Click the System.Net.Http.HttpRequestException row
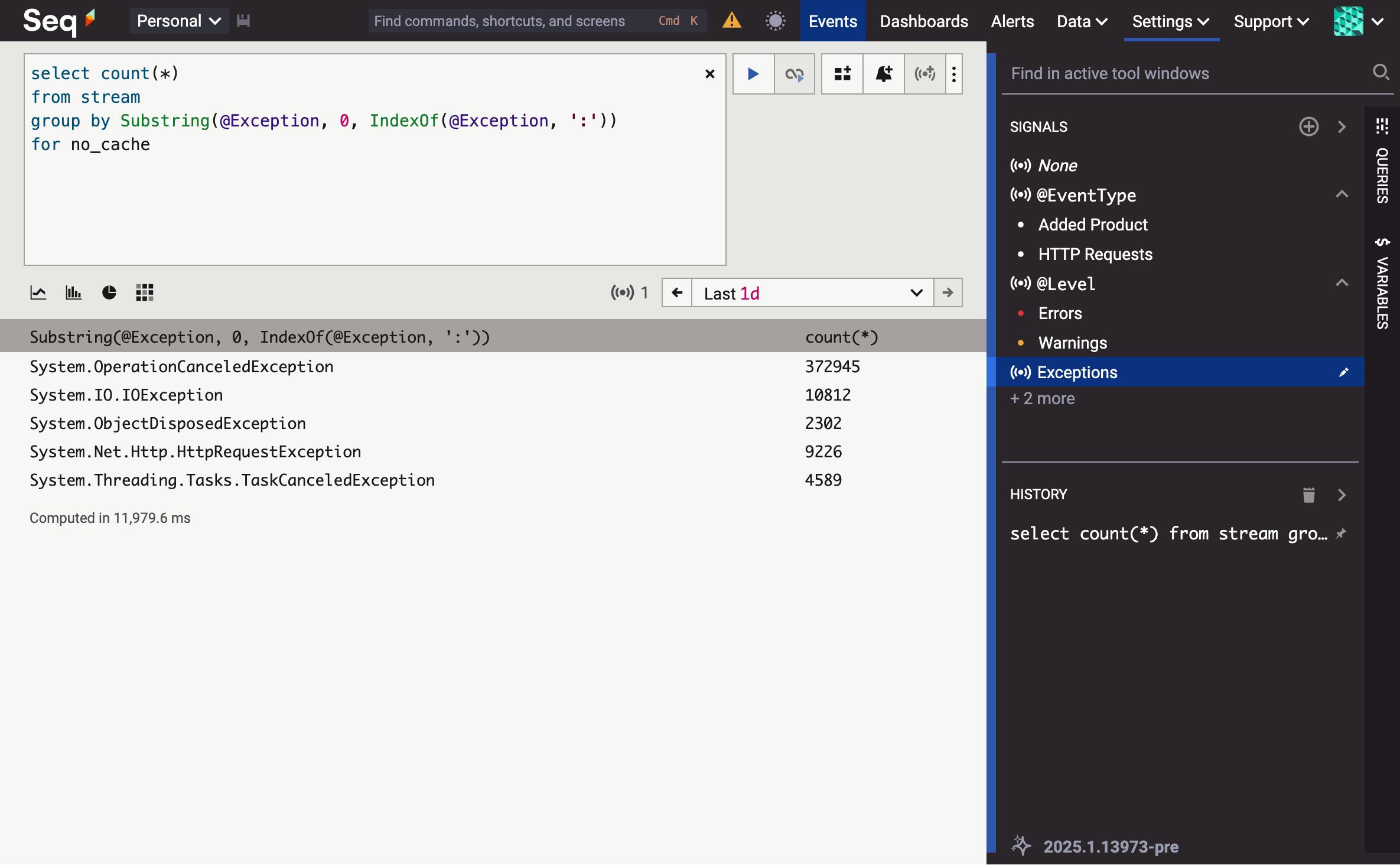 (x=493, y=451)
